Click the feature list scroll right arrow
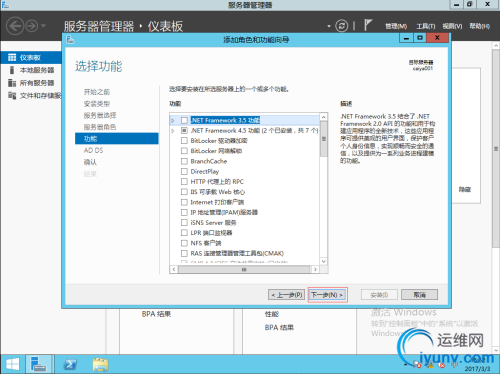The width and height of the screenshot is (500, 374). click(315, 269)
